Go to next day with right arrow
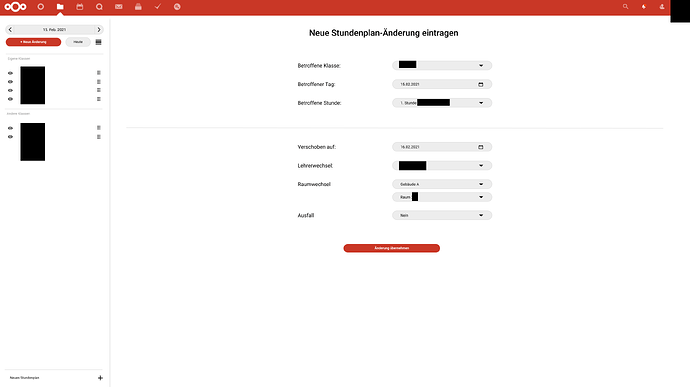The width and height of the screenshot is (690, 387). coord(99,29)
